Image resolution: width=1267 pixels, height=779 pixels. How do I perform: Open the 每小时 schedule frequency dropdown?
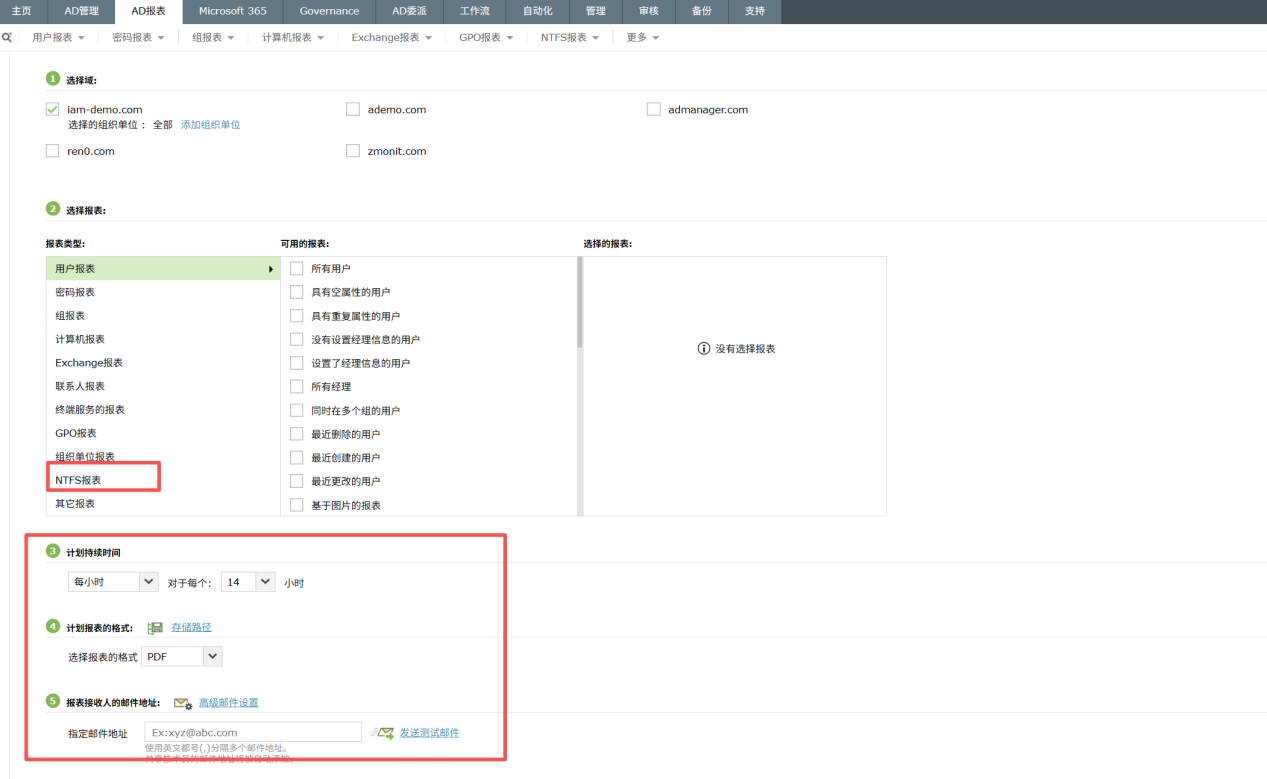(x=113, y=581)
